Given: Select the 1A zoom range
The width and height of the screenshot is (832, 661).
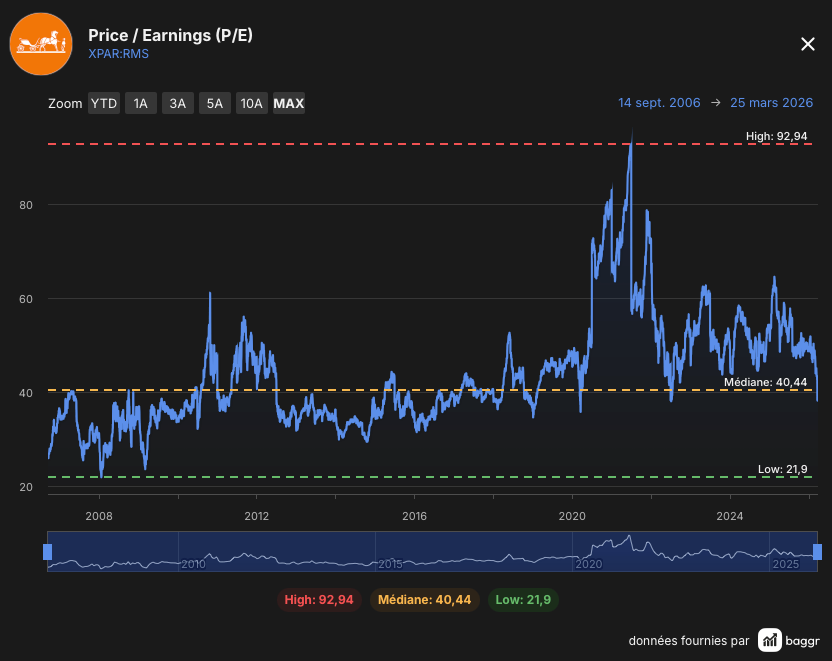Looking at the screenshot, I should click(x=141, y=103).
